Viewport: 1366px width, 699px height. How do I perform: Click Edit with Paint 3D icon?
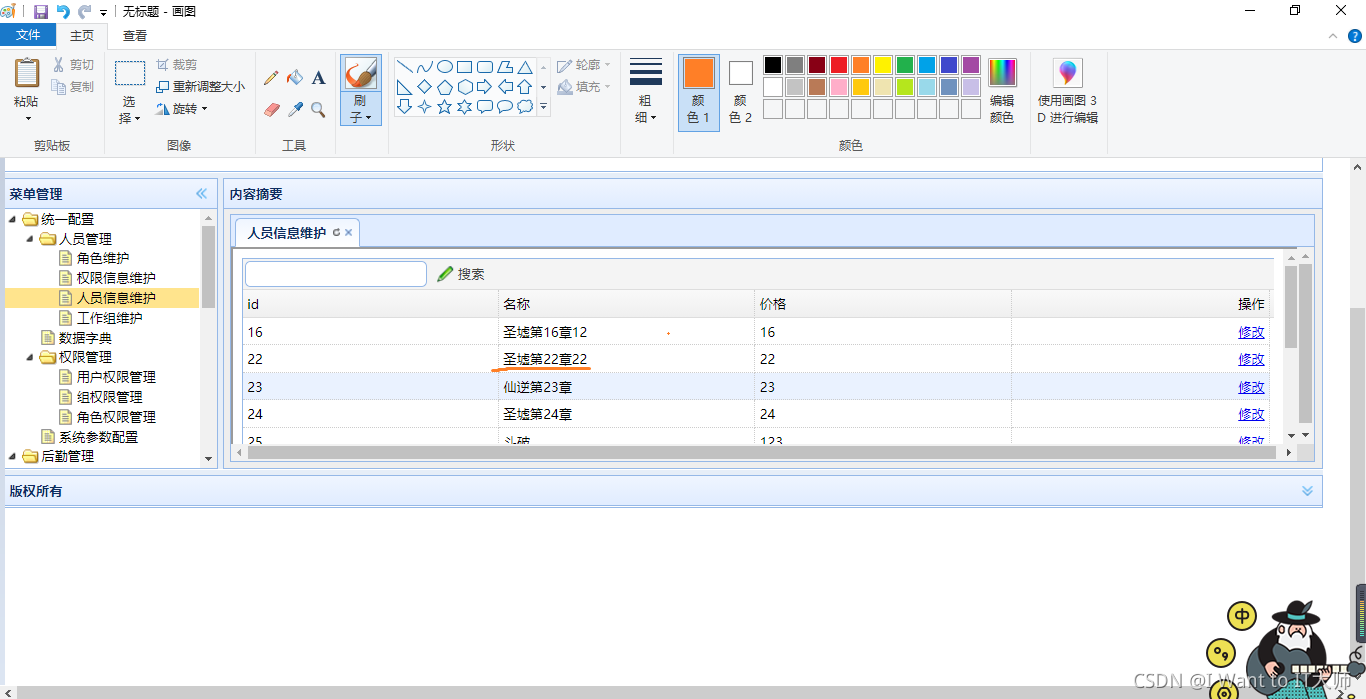coord(1068,73)
